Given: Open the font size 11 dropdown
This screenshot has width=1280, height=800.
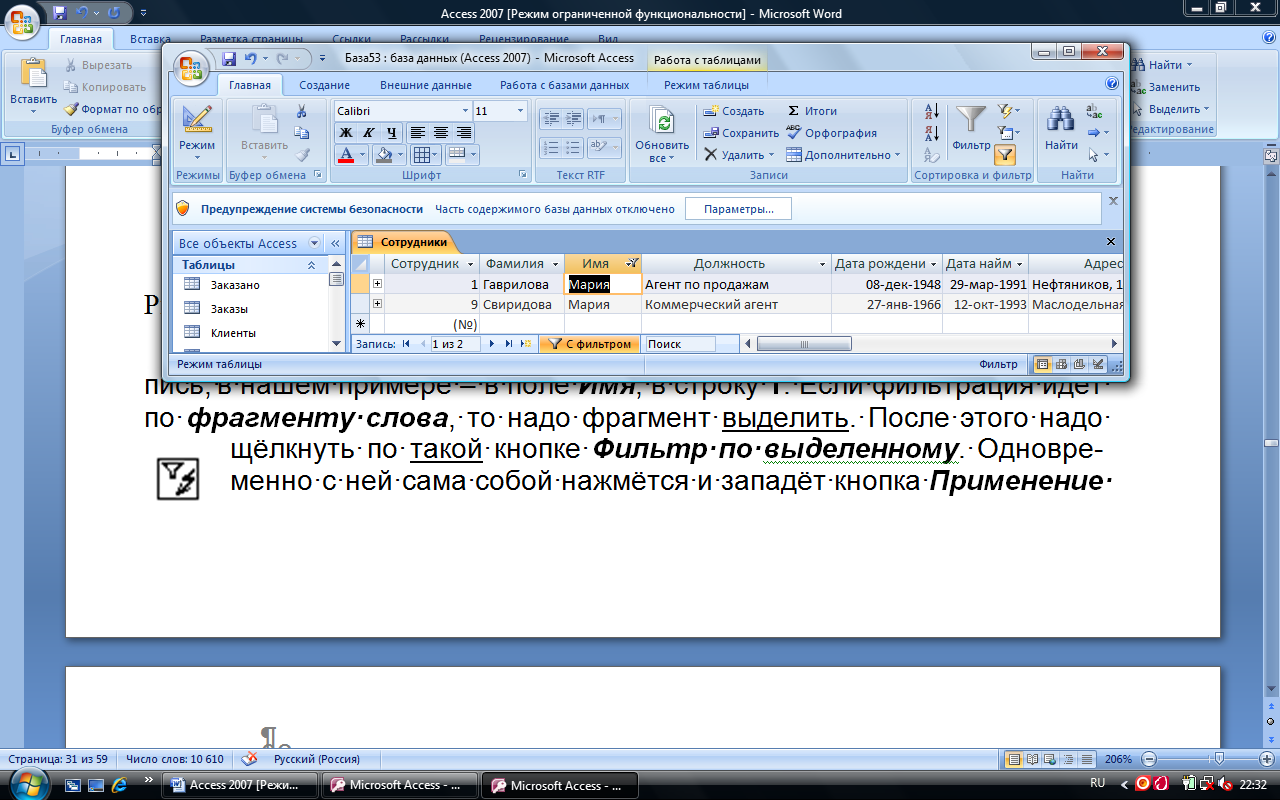Looking at the screenshot, I should [x=520, y=111].
